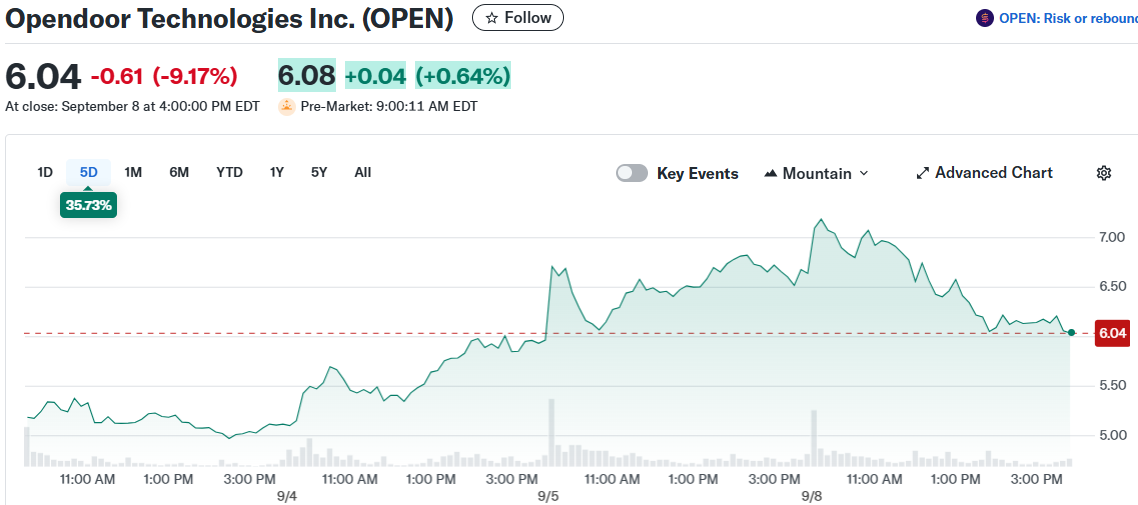Click the Pre-Market 9:00:11 AM EDT timestamp

(x=389, y=107)
